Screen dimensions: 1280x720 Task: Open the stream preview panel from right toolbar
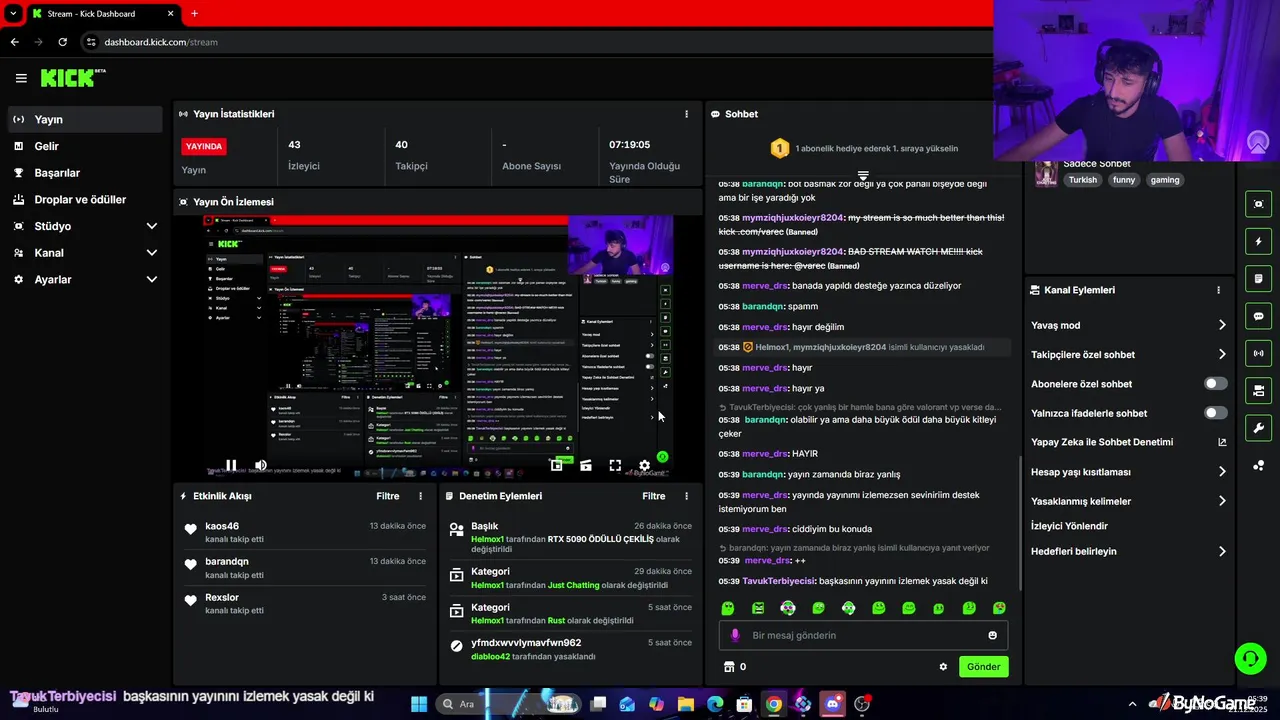click(1258, 204)
